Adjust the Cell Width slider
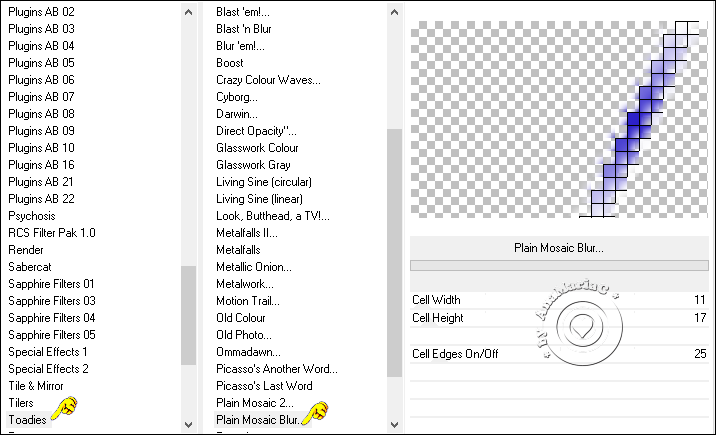716x435 pixels. click(560, 300)
